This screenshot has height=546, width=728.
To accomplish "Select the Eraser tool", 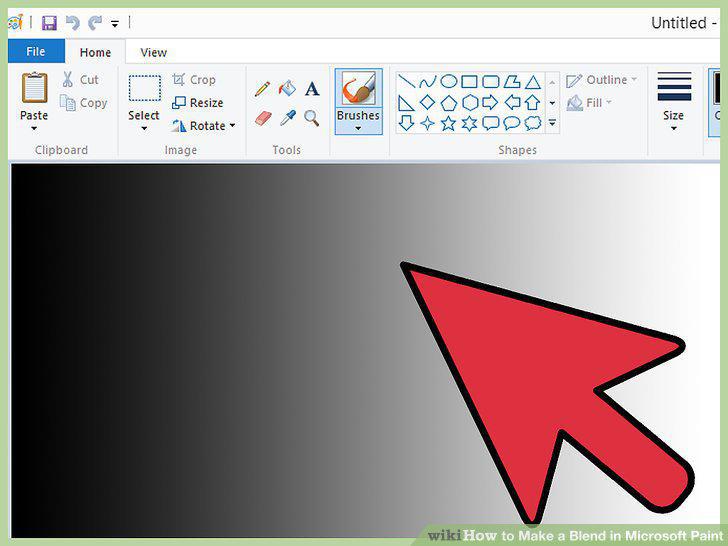I will (263, 118).
